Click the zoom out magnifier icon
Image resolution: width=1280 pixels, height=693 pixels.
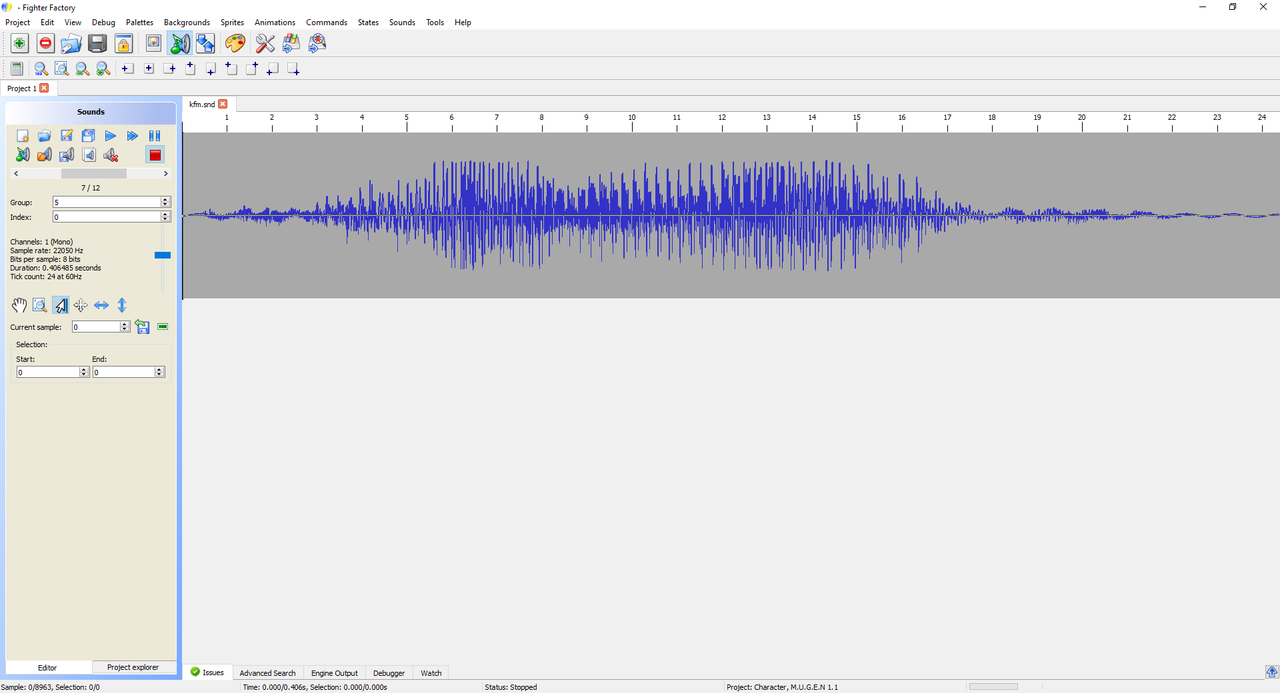pyautogui.click(x=82, y=69)
